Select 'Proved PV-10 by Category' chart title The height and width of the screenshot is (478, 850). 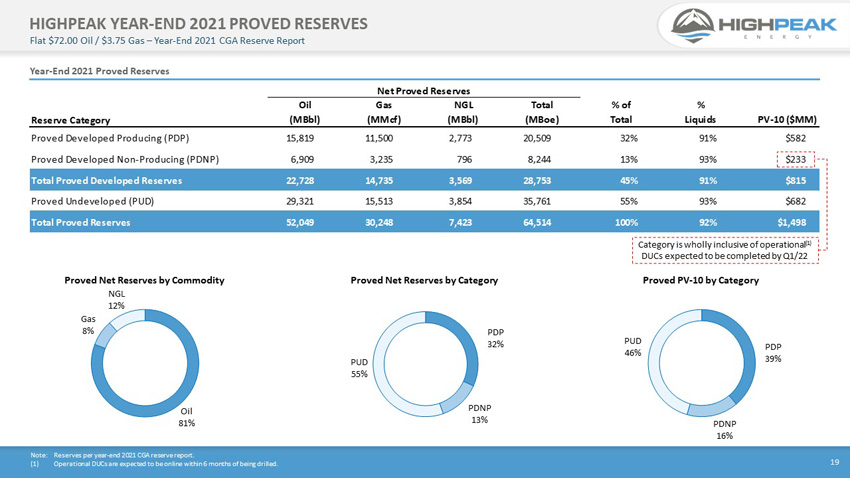coord(700,280)
